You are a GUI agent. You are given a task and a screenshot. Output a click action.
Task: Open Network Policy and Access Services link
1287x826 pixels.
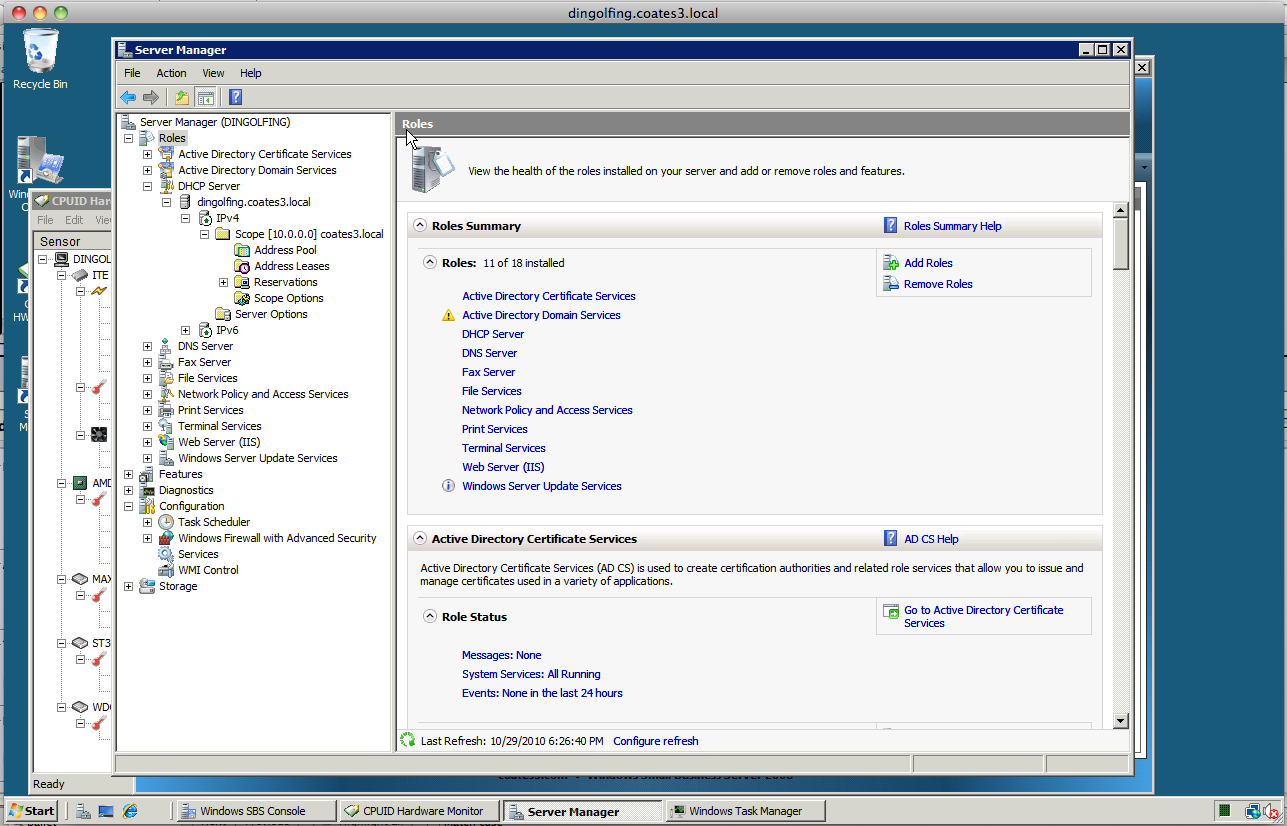coord(547,410)
